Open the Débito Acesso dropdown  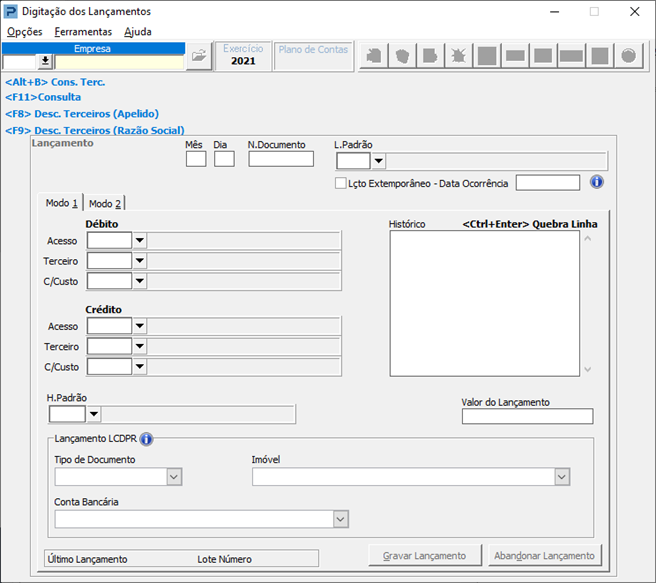point(139,240)
